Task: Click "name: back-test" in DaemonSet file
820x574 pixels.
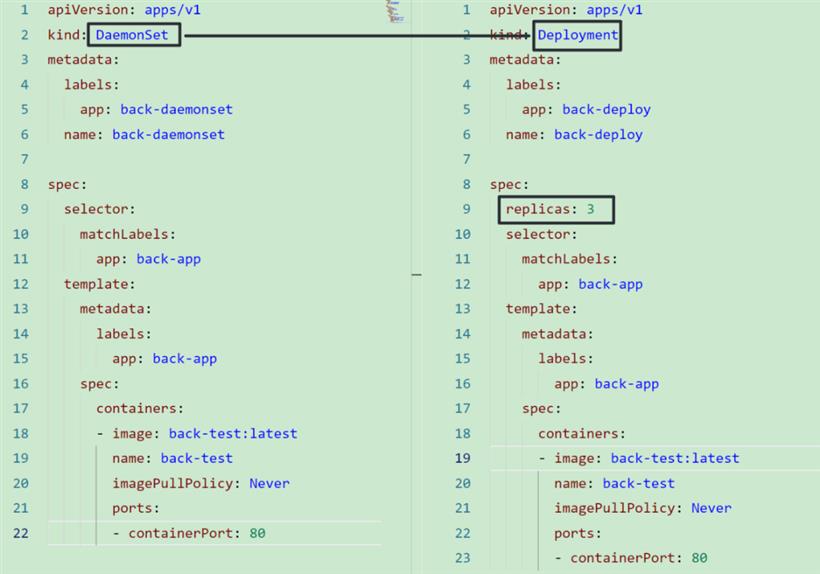Action: pyautogui.click(x=172, y=458)
